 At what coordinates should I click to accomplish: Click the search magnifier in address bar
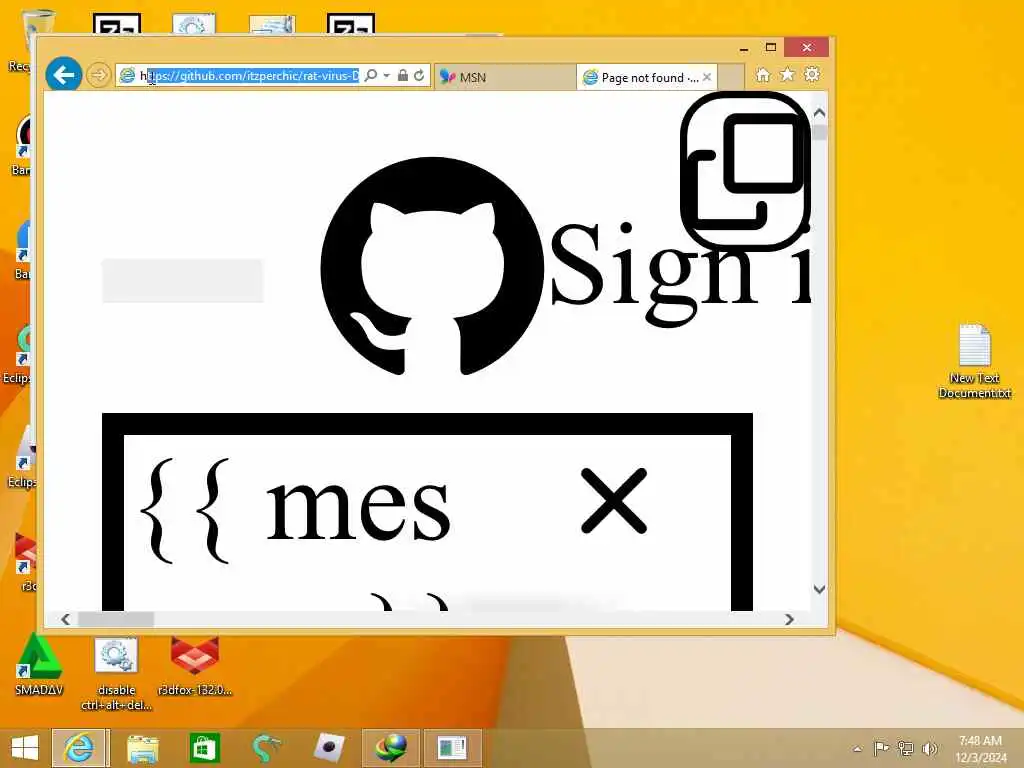coord(370,76)
